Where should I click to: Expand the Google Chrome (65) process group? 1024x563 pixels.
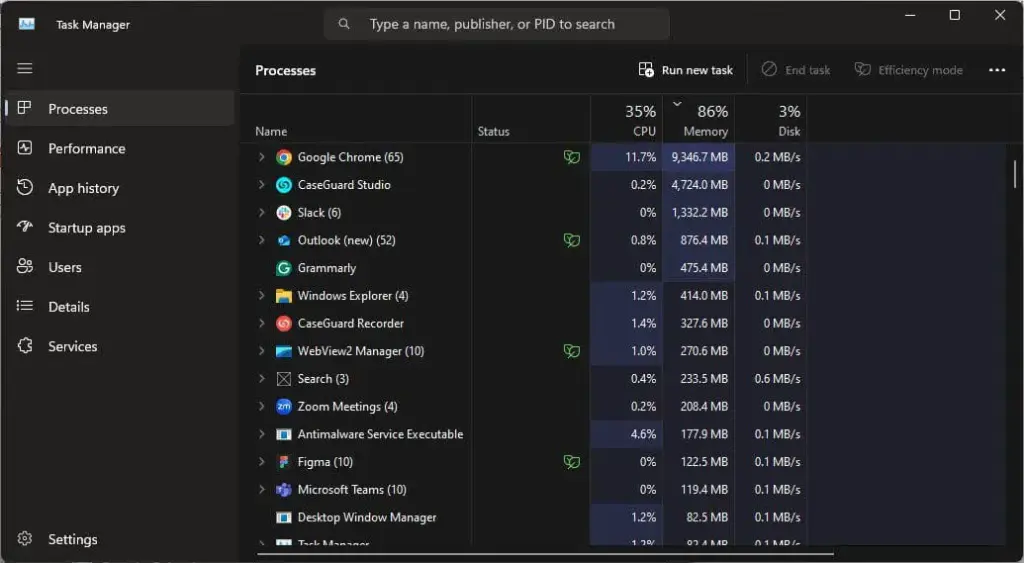[261, 157]
